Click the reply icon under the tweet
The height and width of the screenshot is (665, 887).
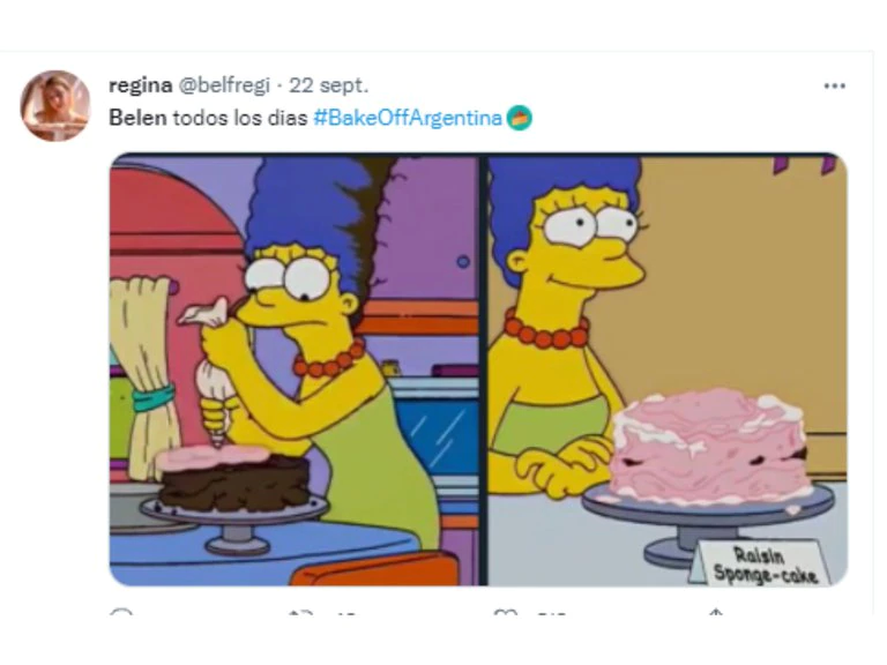[x=121, y=612]
